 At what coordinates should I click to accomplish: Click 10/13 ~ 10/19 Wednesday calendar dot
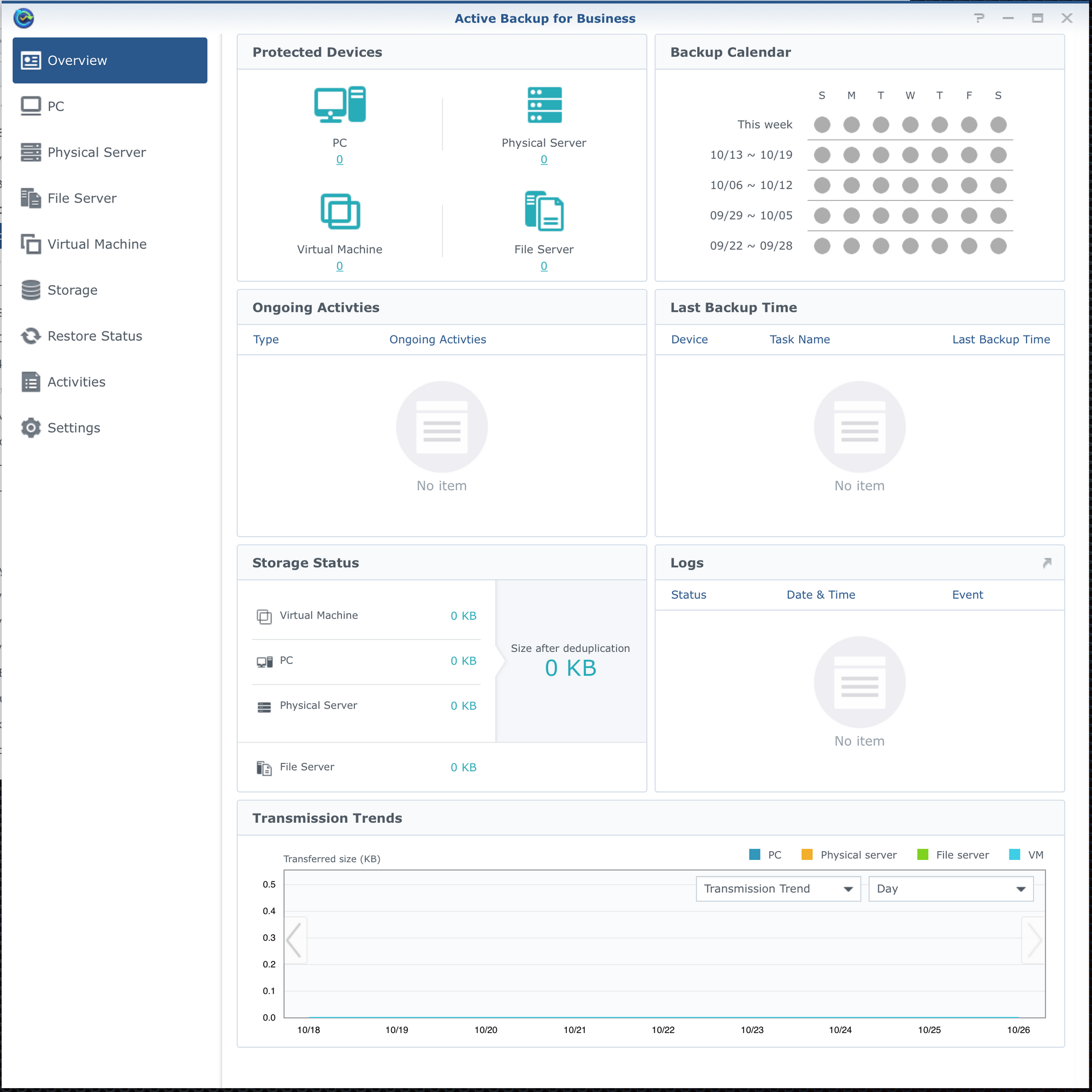910,155
